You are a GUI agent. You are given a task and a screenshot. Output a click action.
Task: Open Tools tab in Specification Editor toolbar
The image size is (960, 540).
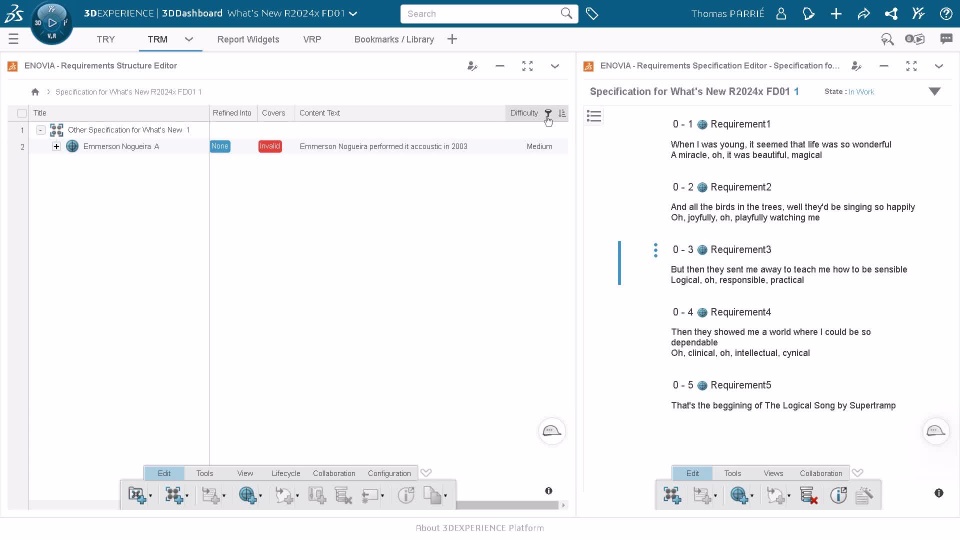[x=732, y=473]
